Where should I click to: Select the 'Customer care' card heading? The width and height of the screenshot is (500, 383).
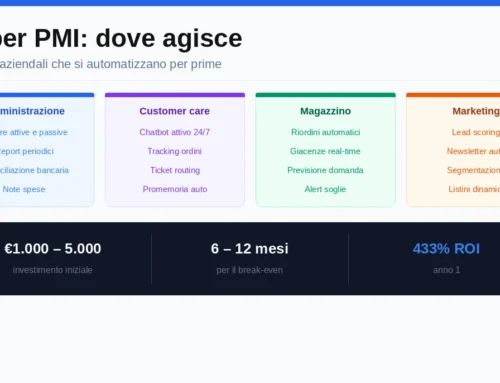pyautogui.click(x=175, y=111)
